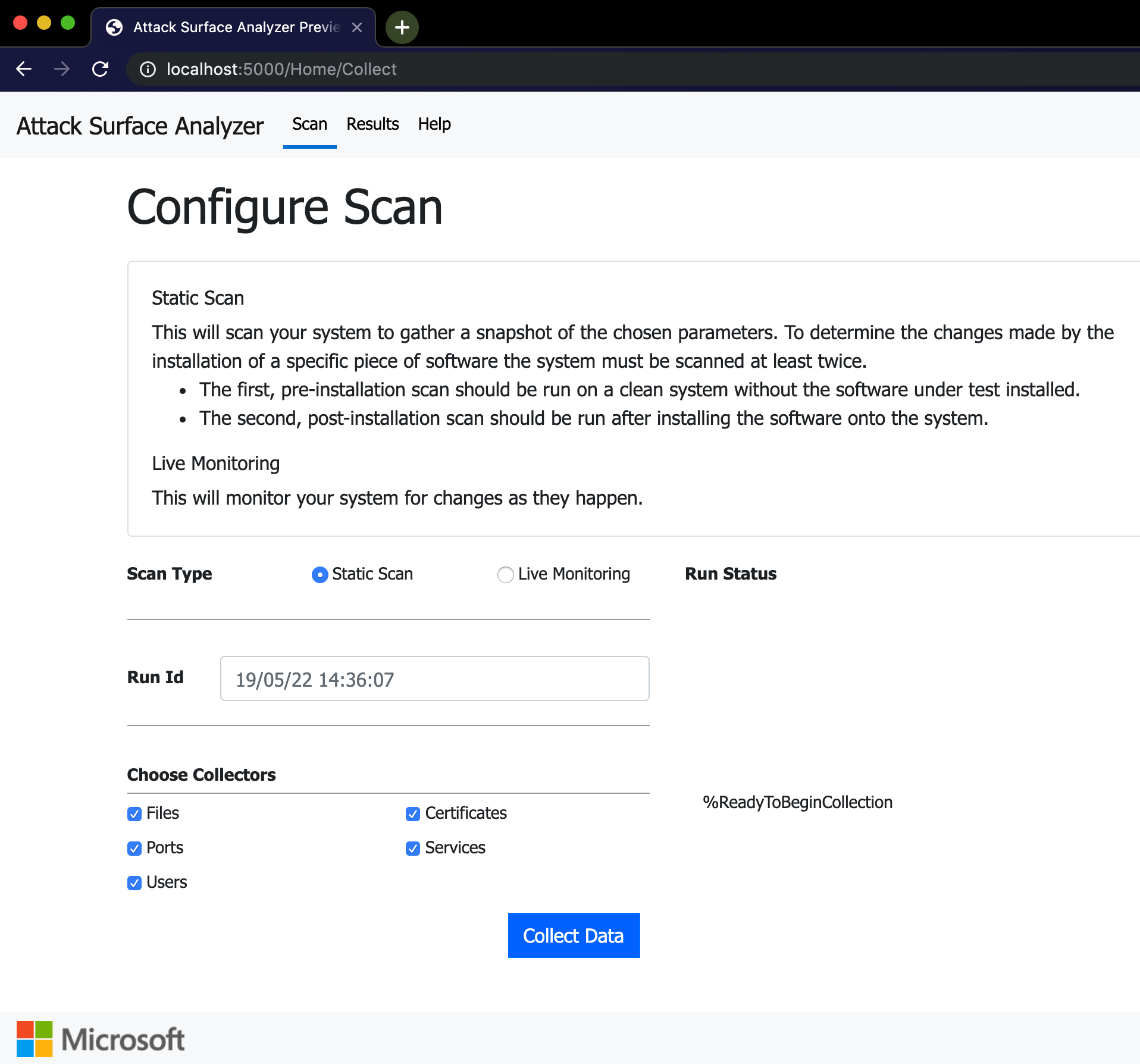Click the Choose Collectors heading
This screenshot has height=1064, width=1140.
click(x=202, y=775)
